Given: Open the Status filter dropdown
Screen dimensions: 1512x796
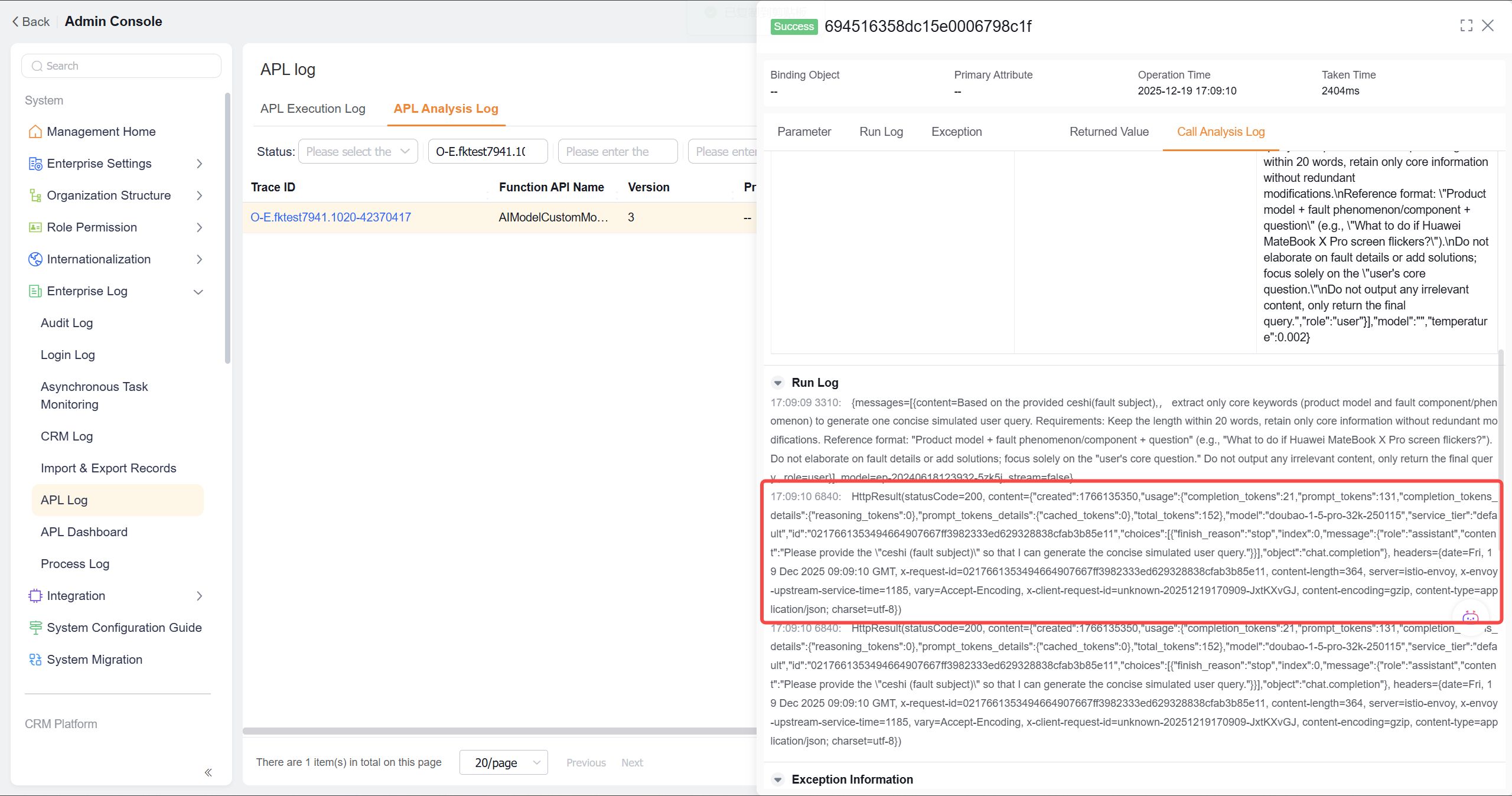Looking at the screenshot, I should 358,152.
